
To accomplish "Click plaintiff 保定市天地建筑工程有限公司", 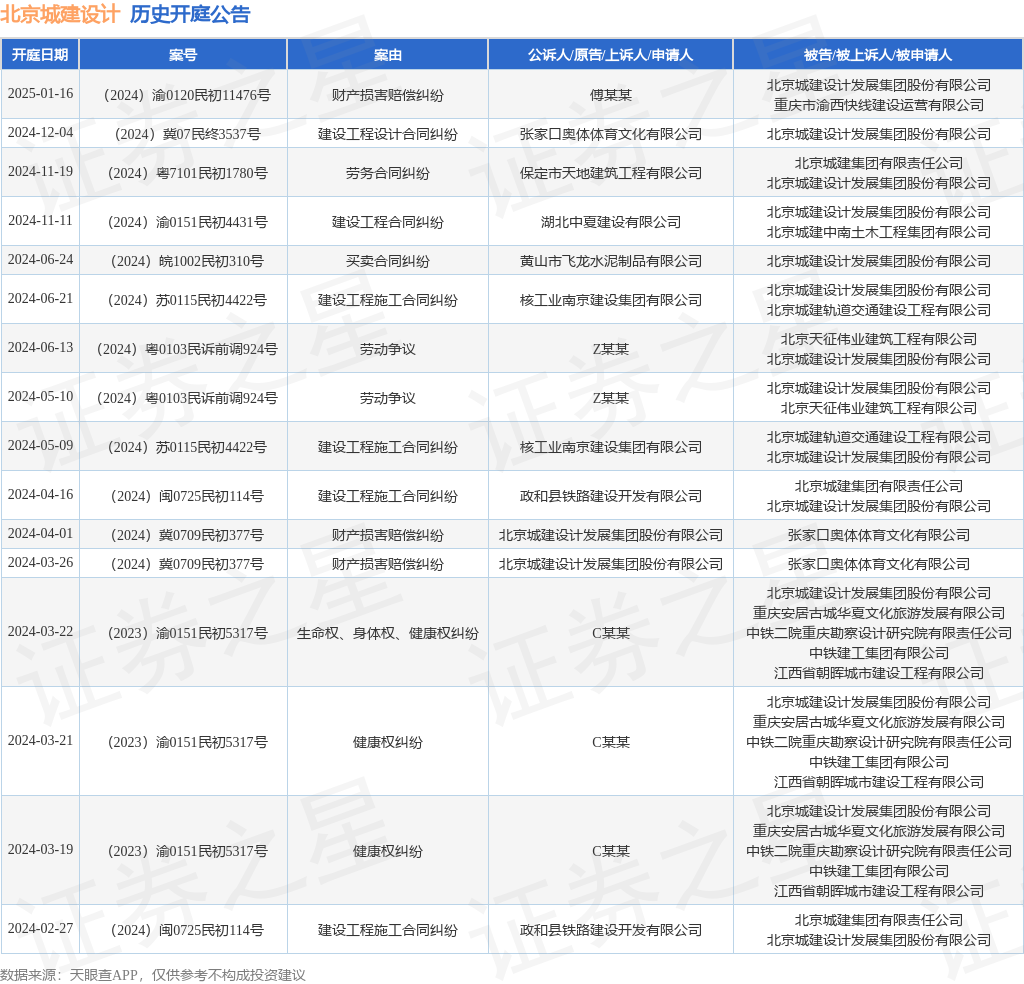I will 611,173.
